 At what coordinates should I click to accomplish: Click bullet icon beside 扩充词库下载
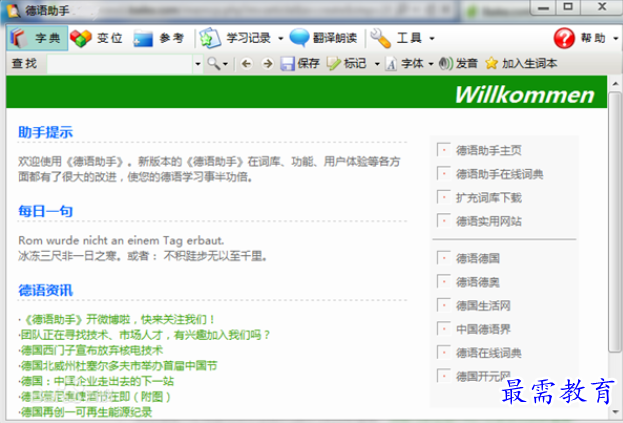(443, 197)
